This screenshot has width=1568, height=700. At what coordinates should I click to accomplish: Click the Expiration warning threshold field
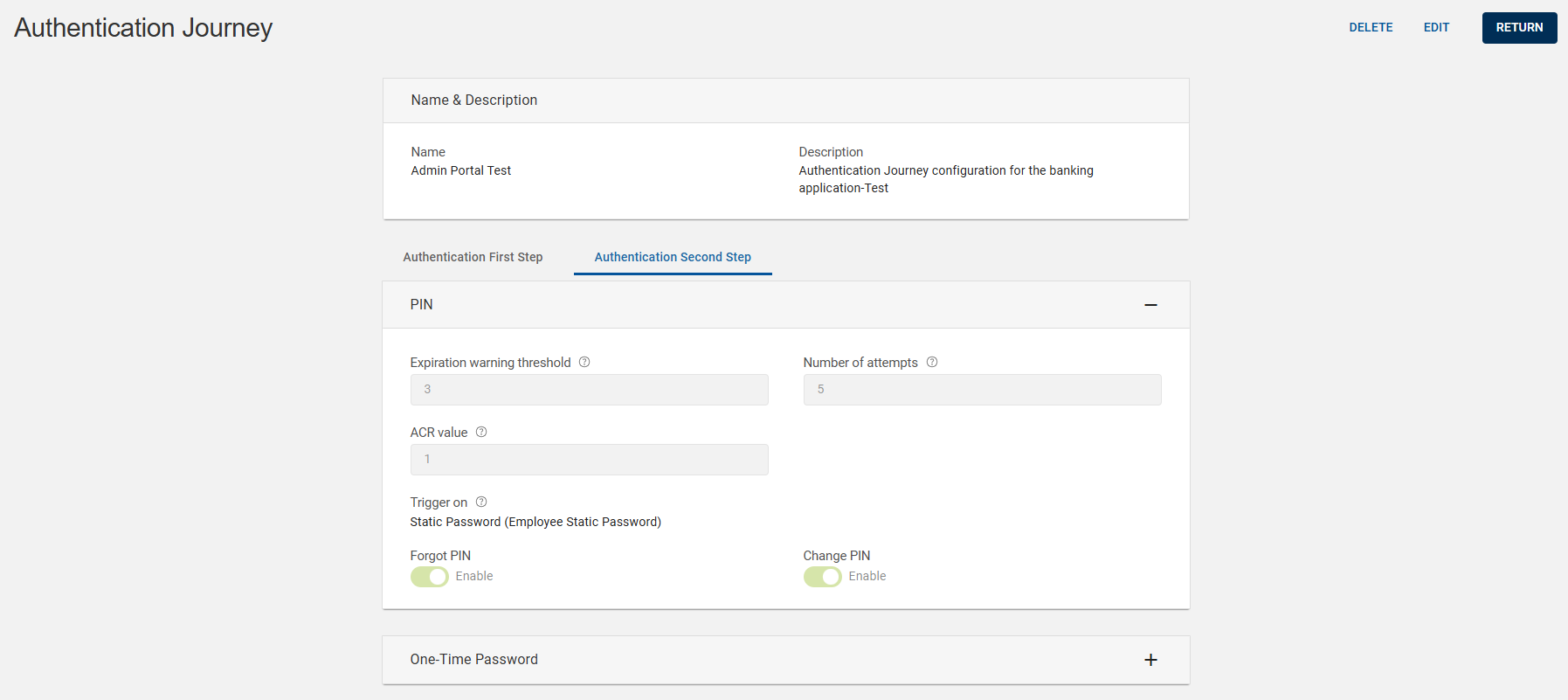(x=589, y=390)
